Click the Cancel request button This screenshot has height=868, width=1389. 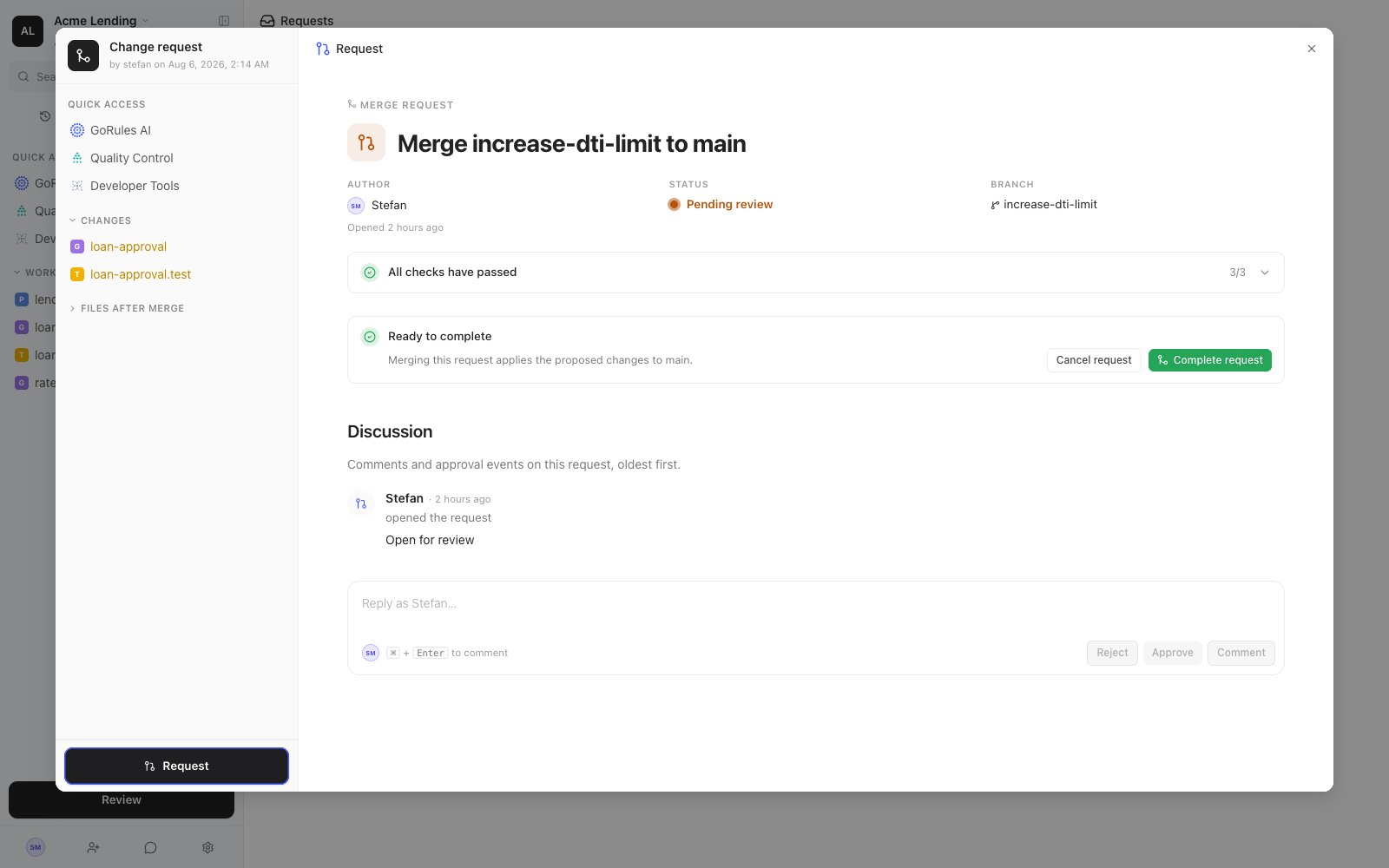1094,360
